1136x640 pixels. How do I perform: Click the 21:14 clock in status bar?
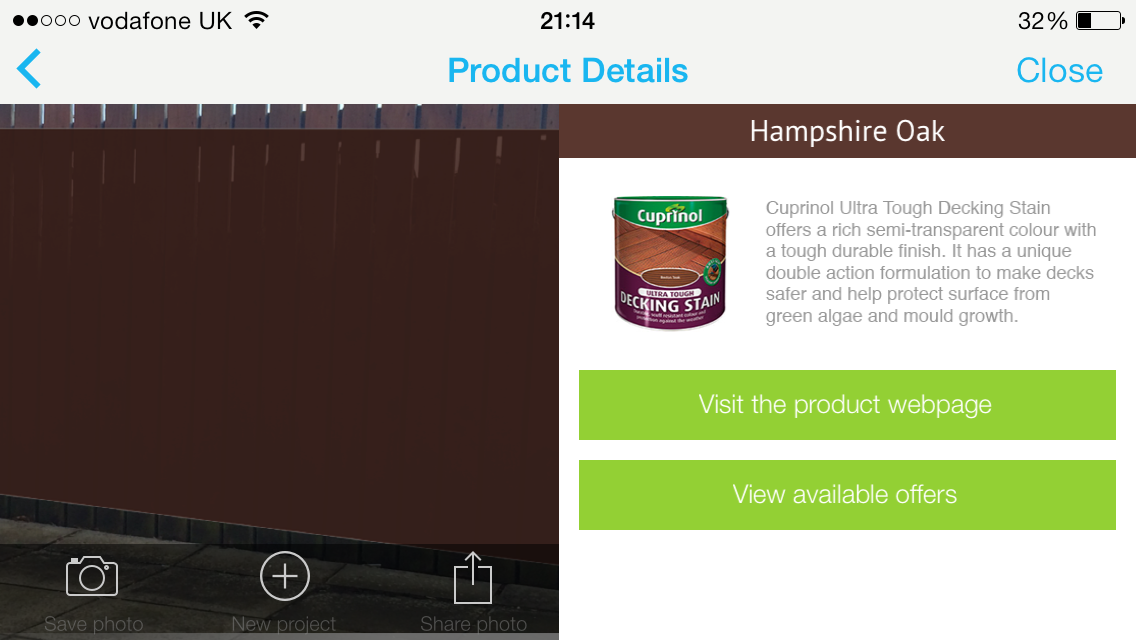567,20
